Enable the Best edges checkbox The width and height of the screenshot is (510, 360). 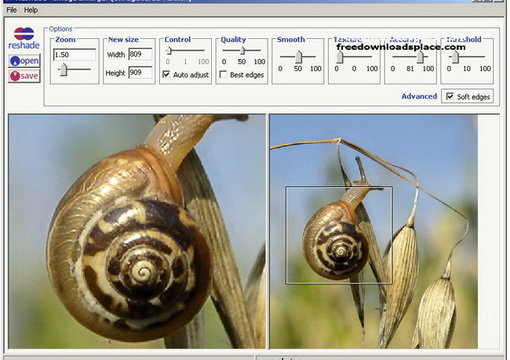tap(223, 74)
